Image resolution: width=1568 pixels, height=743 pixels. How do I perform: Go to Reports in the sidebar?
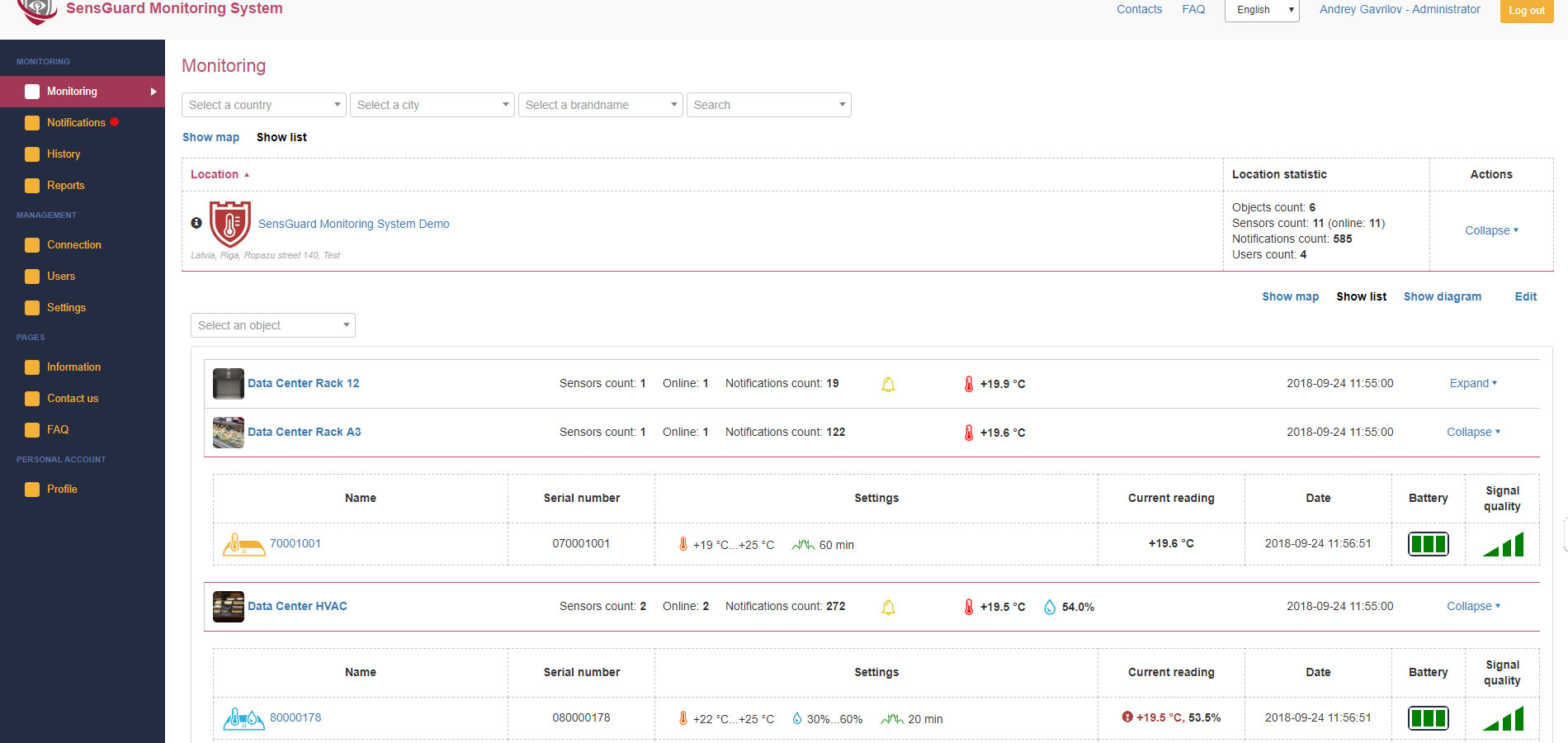tap(66, 185)
